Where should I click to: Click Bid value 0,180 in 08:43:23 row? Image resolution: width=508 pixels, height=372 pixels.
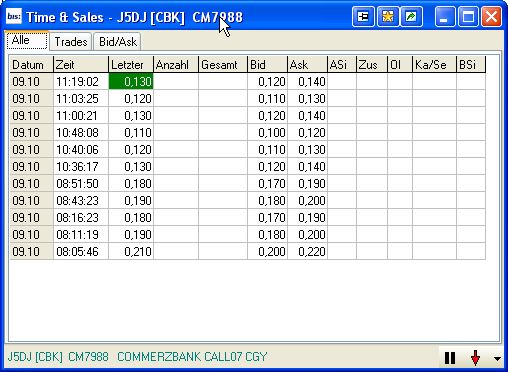tap(268, 201)
